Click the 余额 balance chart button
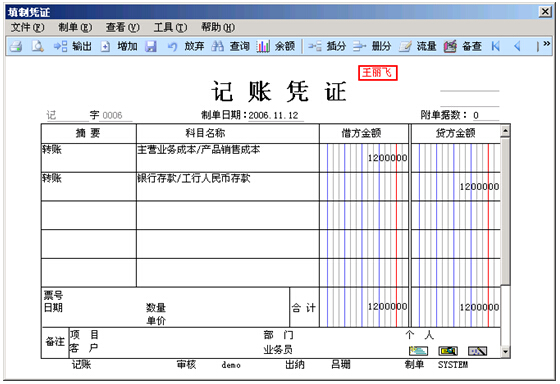This screenshot has height=384, width=560. [x=275, y=46]
